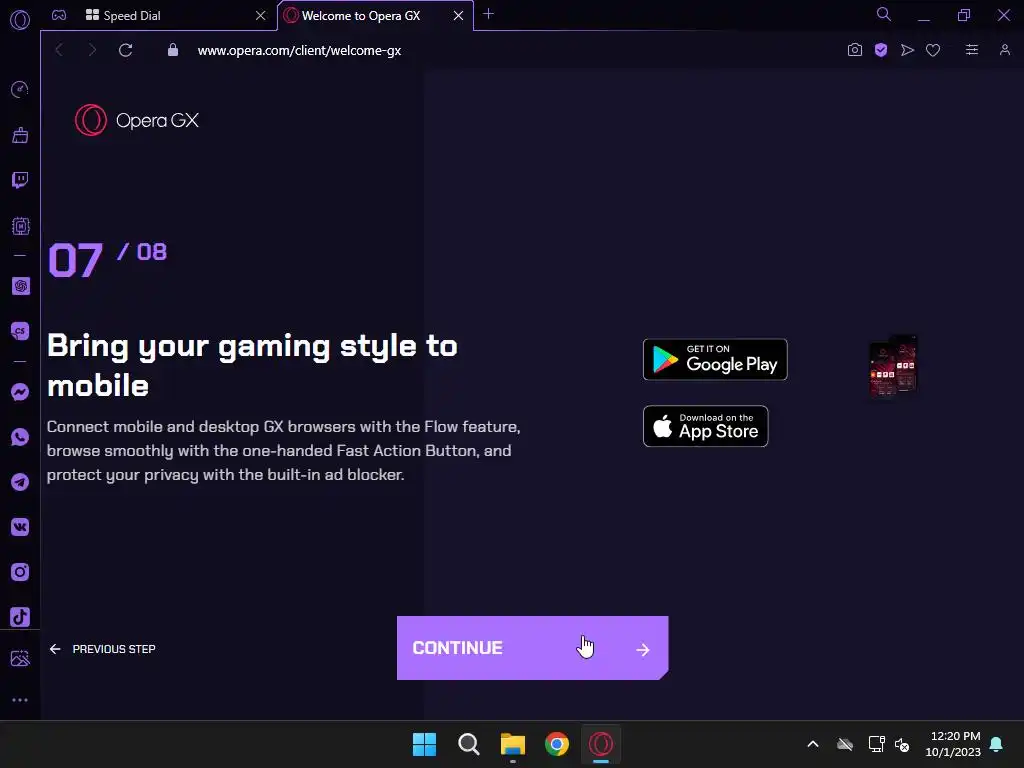Go back to the previous page

(59, 50)
